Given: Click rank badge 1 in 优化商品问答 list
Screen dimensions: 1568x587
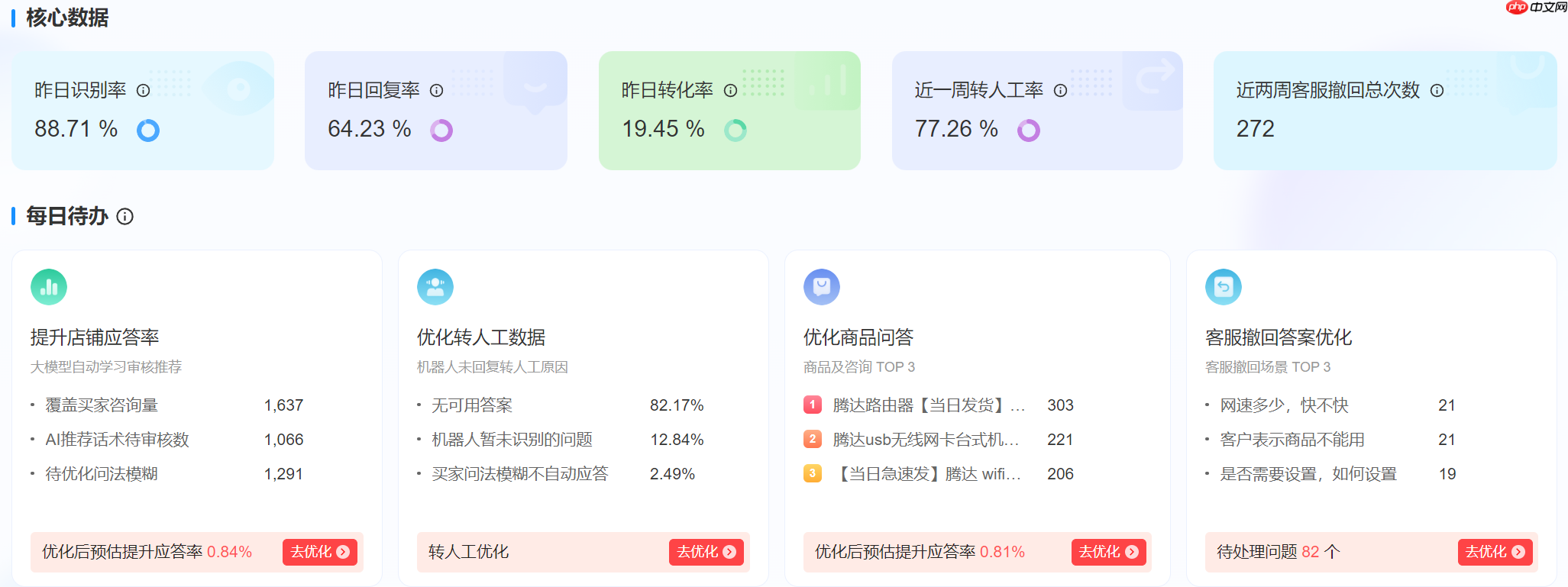Looking at the screenshot, I should click(x=812, y=405).
